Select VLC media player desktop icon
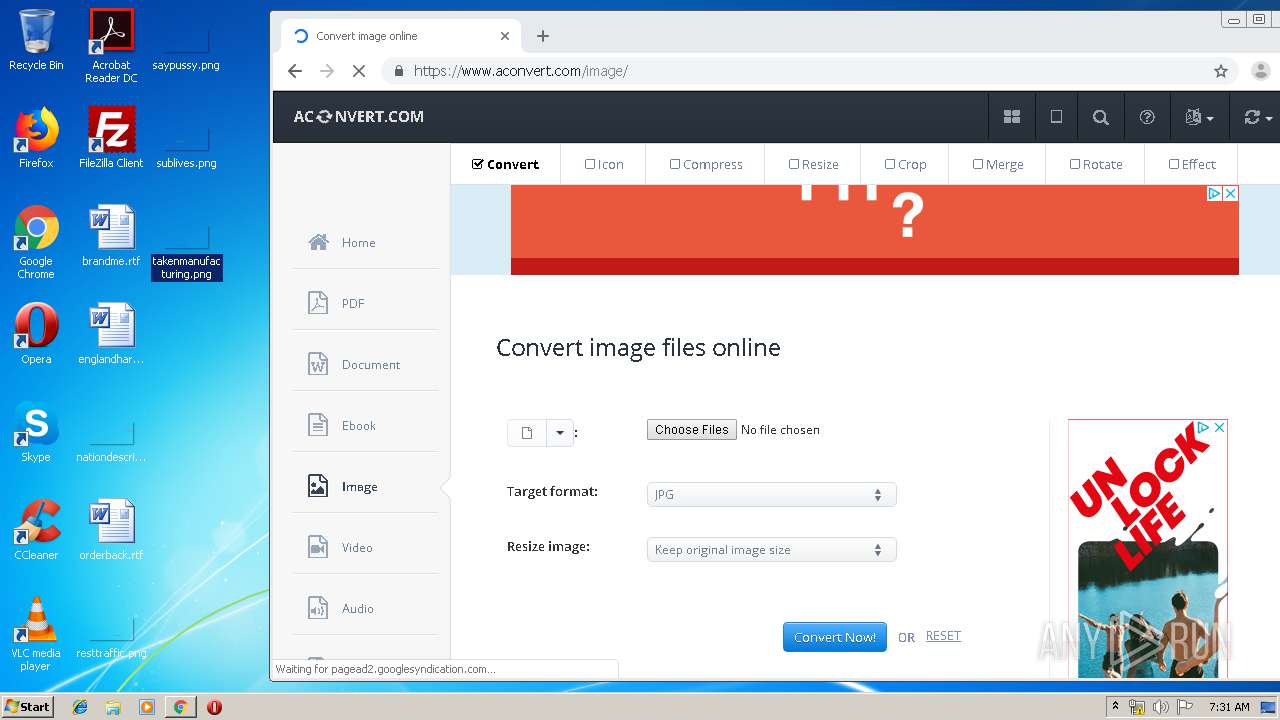The image size is (1280, 720). [36, 634]
